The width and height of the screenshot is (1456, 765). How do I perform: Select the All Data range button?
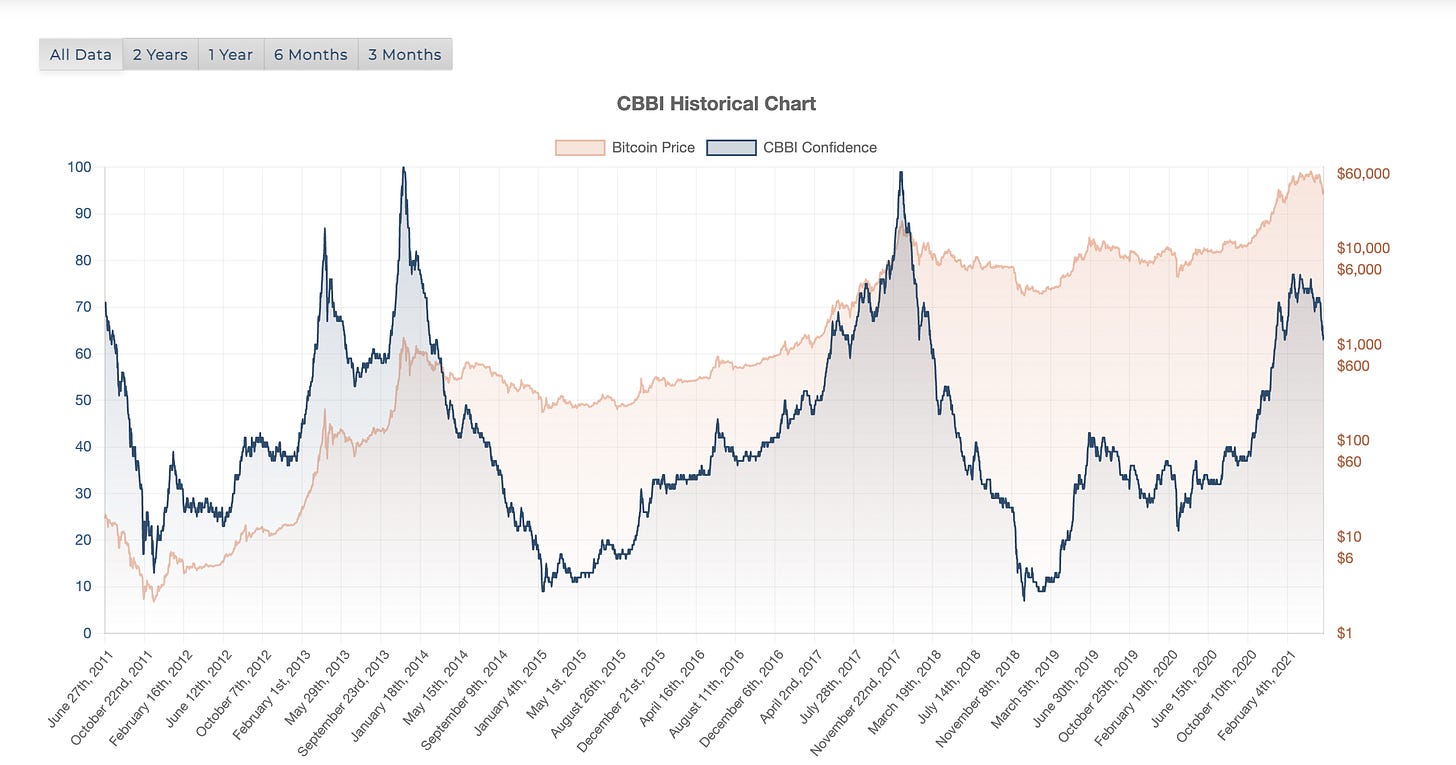pos(80,54)
